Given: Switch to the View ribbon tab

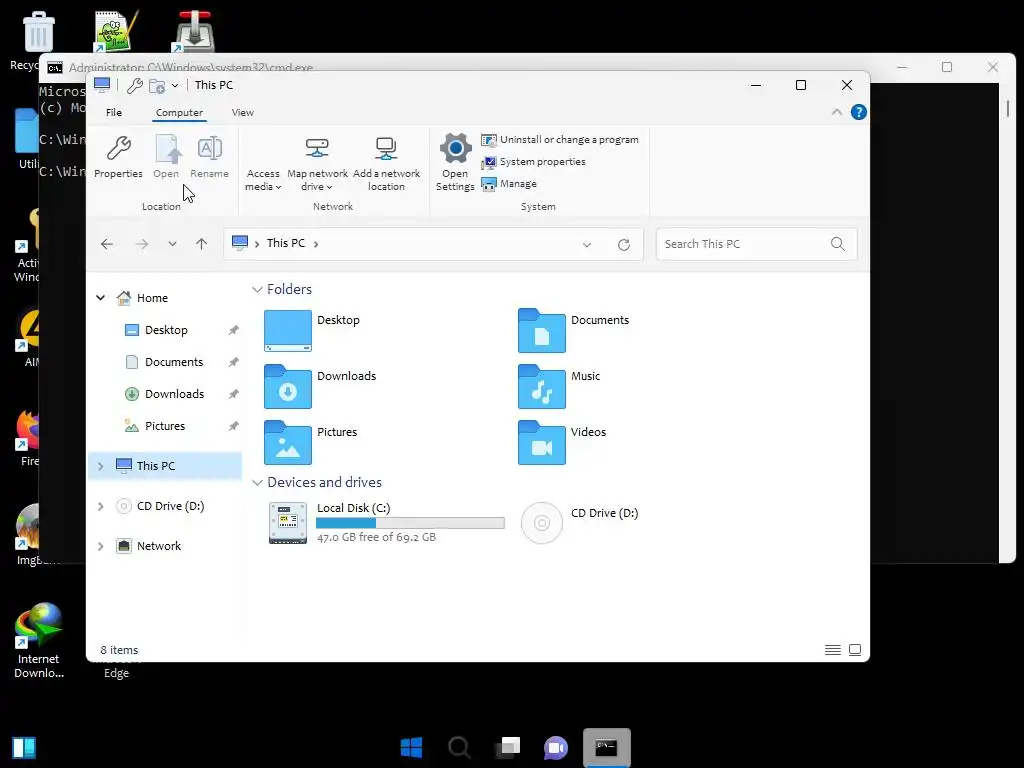Looking at the screenshot, I should pos(242,112).
